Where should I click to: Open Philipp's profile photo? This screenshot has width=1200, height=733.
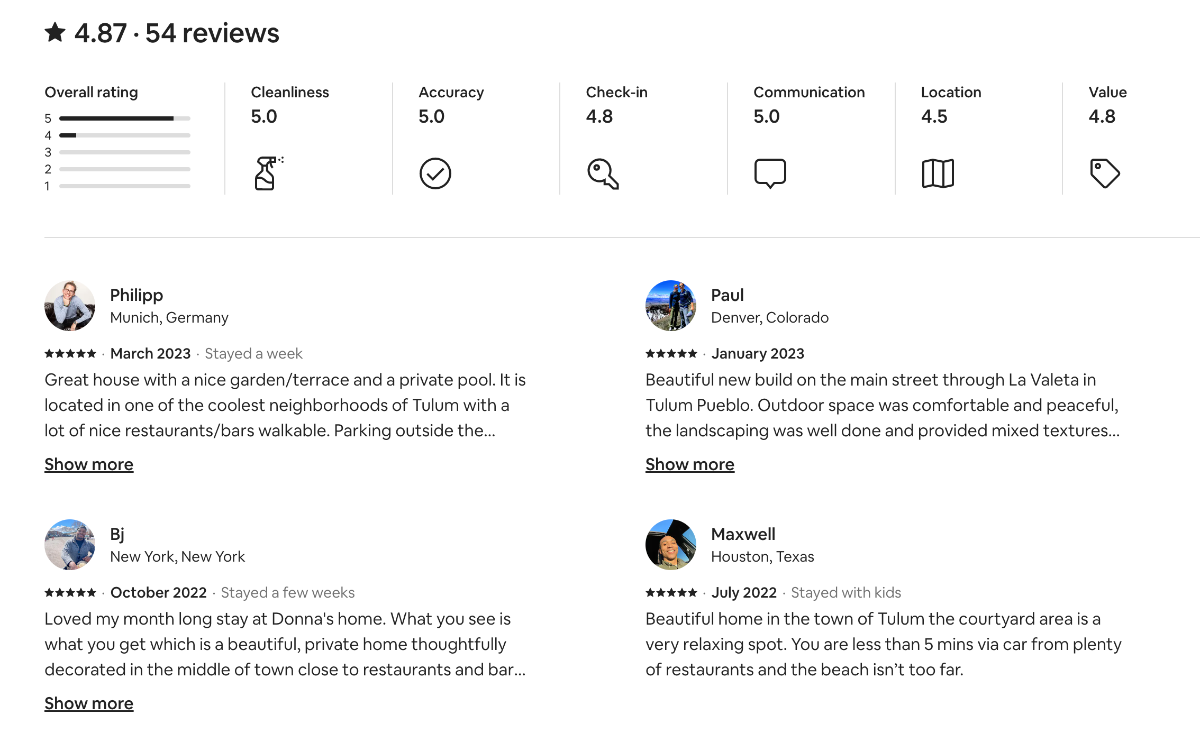[70, 306]
